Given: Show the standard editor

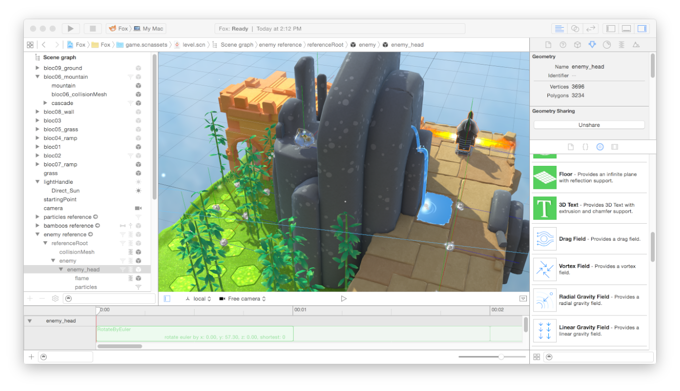Looking at the screenshot, I should [559, 29].
